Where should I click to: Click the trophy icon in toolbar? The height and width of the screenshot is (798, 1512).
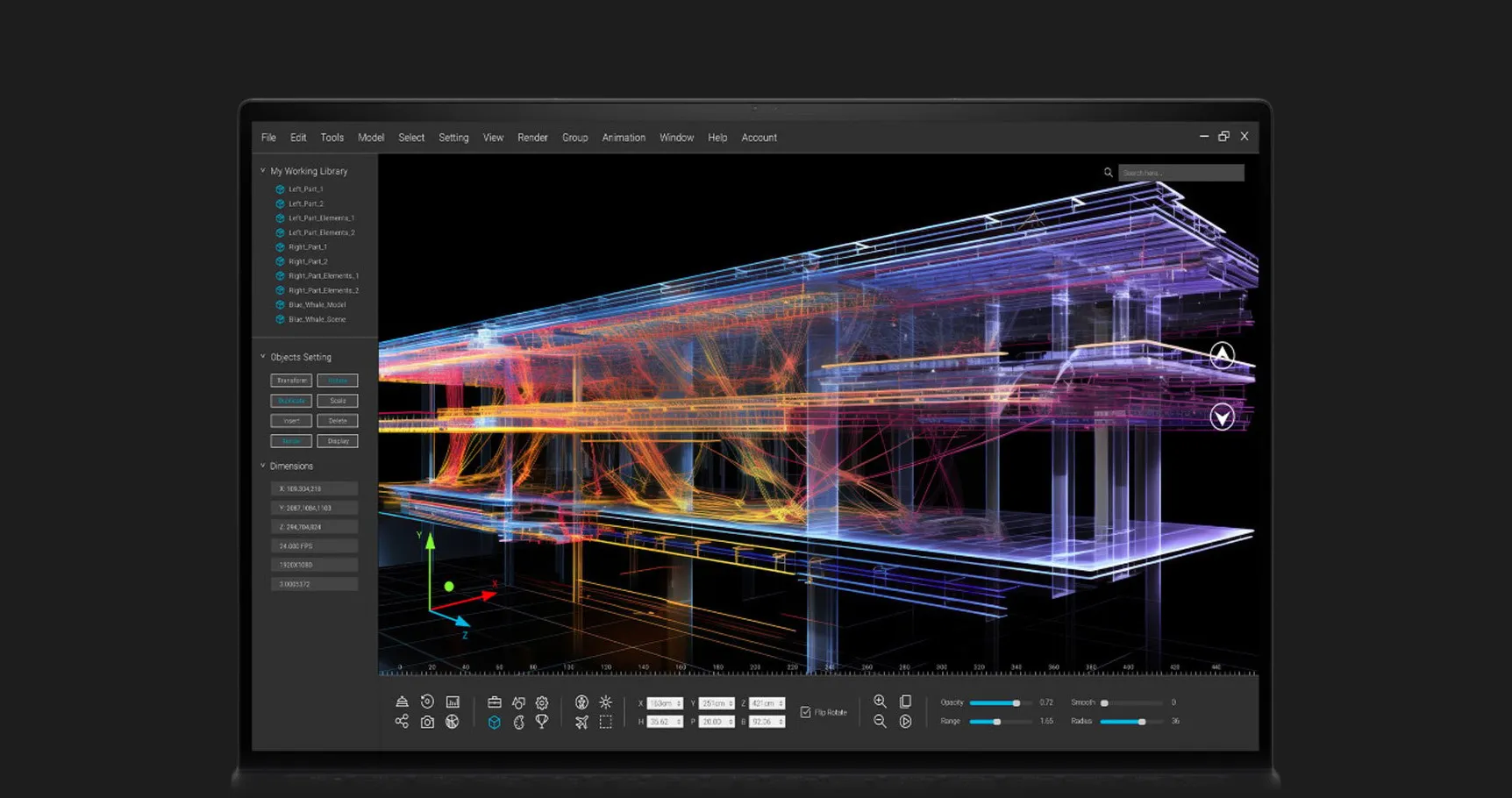(542, 722)
